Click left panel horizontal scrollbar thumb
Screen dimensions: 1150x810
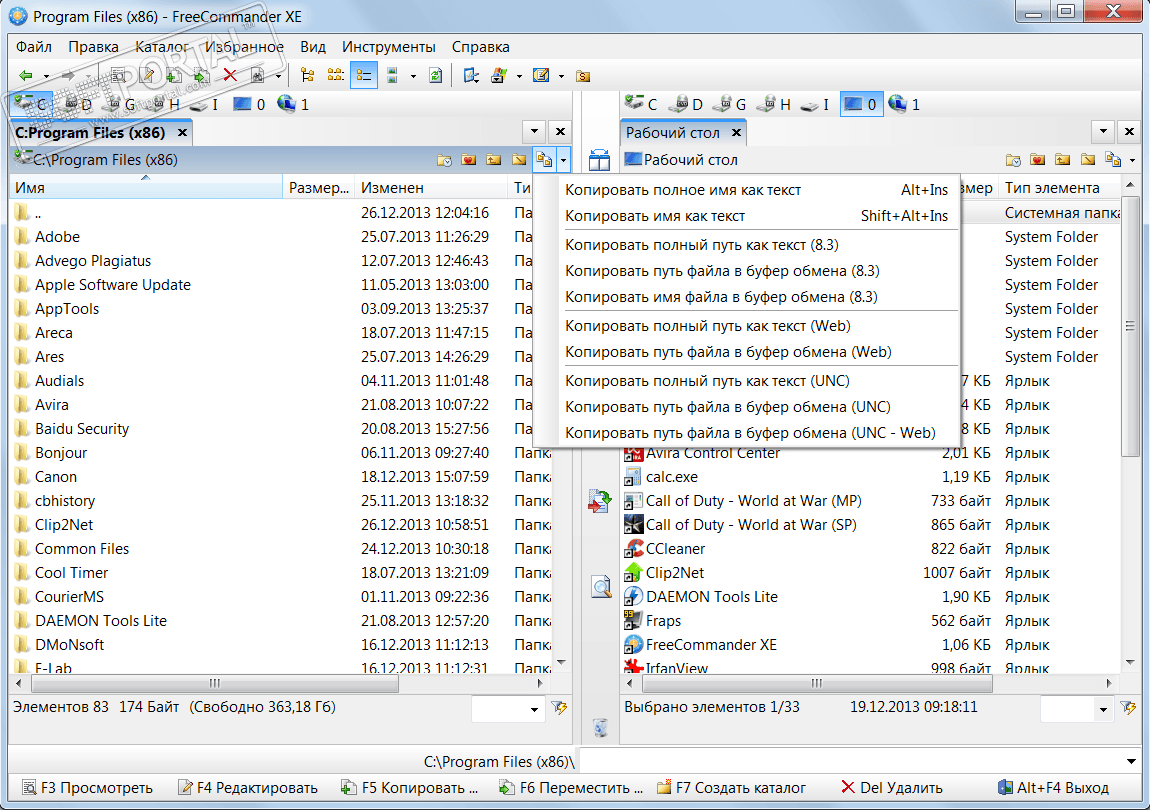pos(215,683)
